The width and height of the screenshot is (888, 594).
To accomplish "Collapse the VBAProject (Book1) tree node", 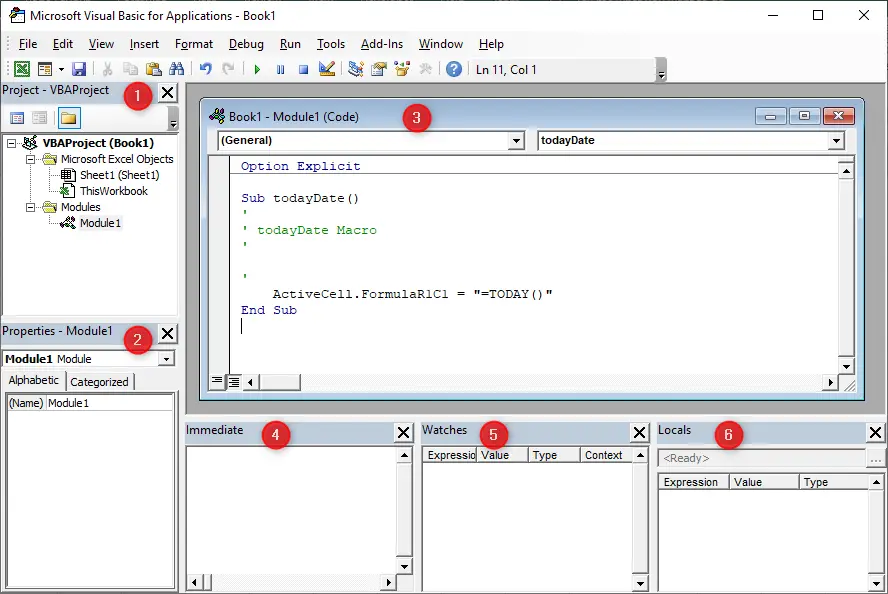I will pyautogui.click(x=11, y=143).
